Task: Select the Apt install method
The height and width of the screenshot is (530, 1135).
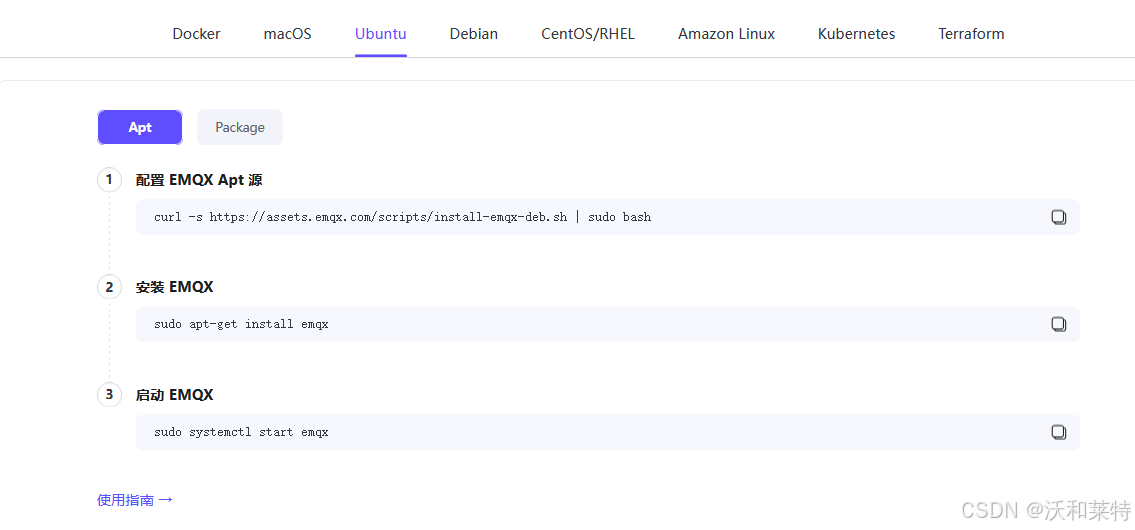Action: (140, 127)
